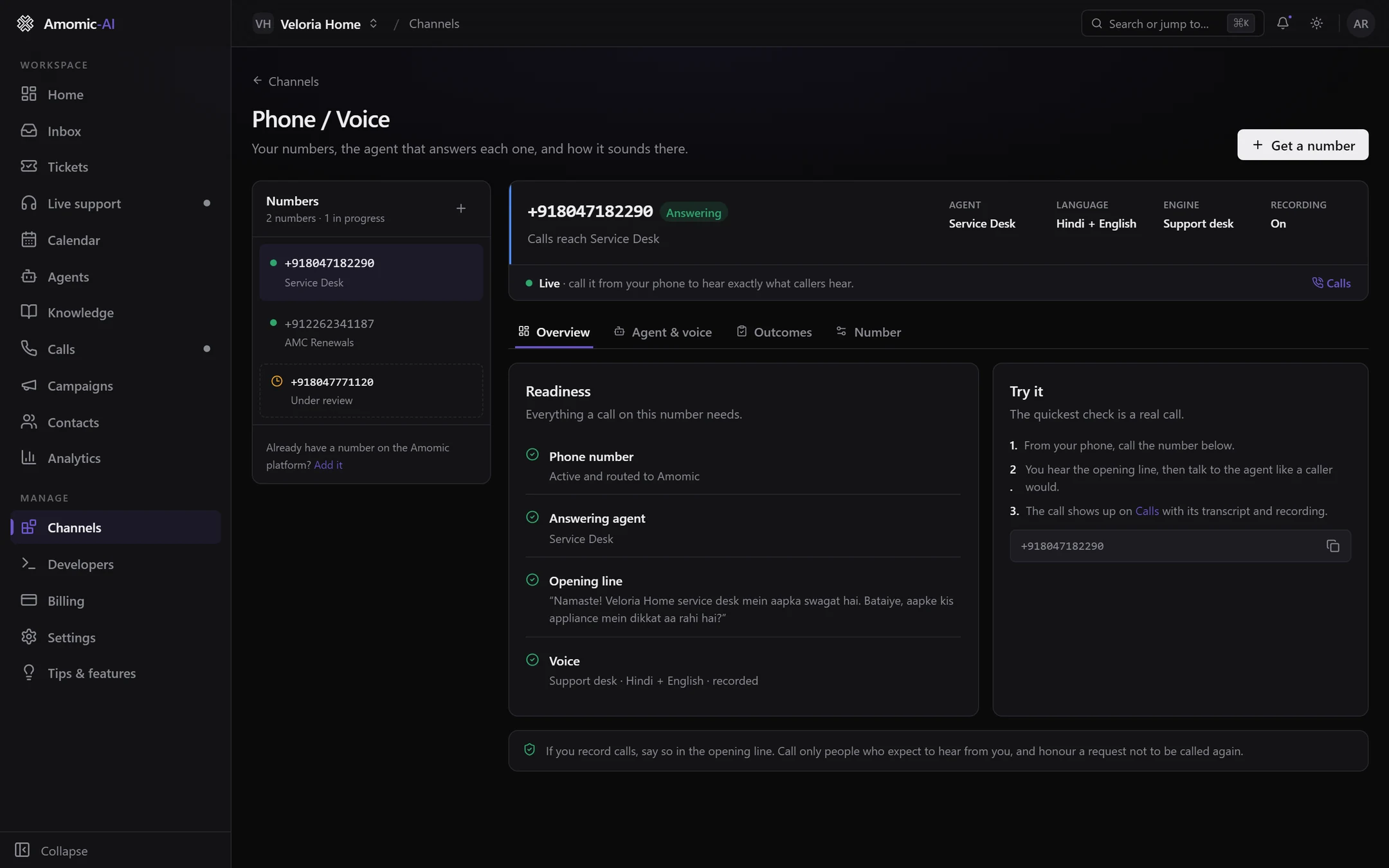
Task: Open Settings in the sidebar
Action: 116,637
